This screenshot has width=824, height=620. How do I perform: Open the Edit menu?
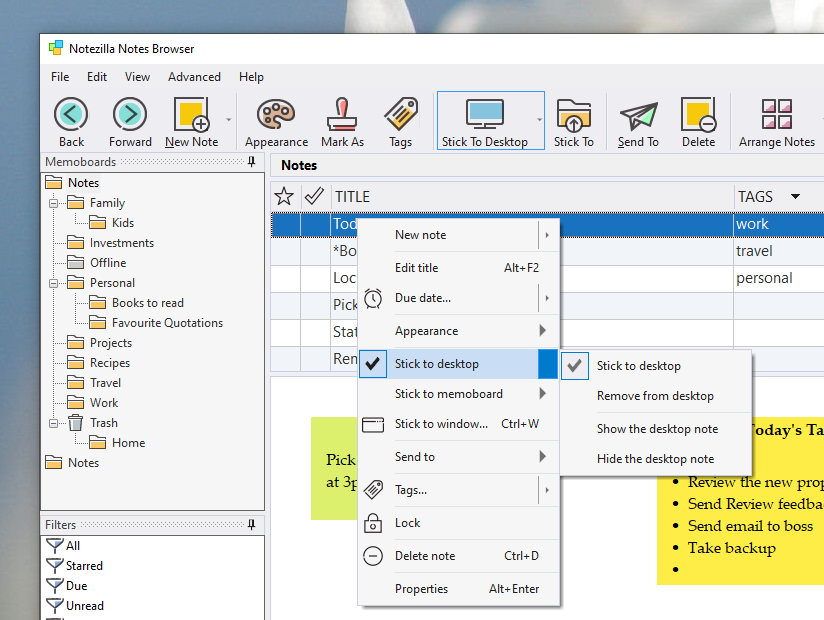[97, 77]
